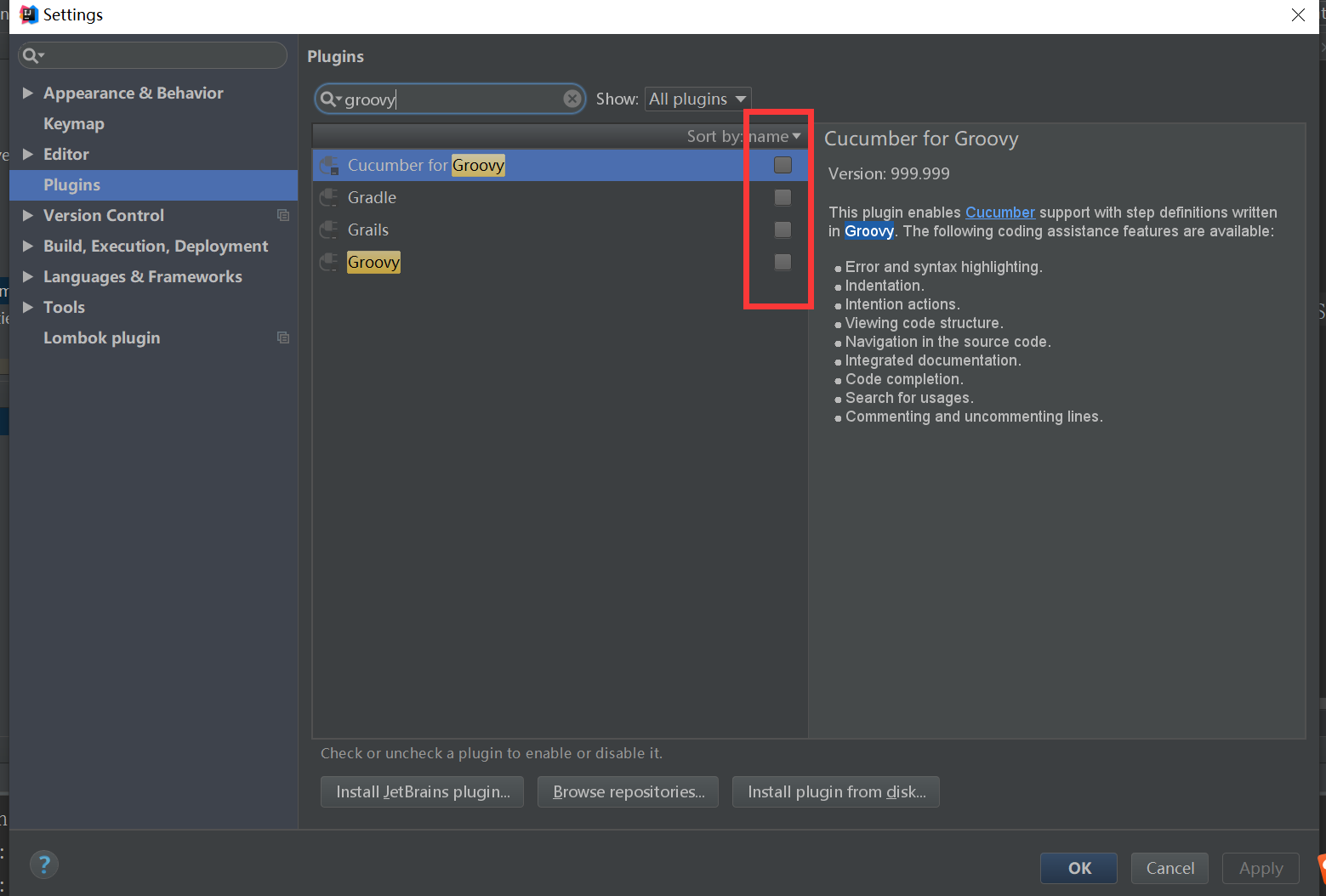The width and height of the screenshot is (1326, 896).
Task: Select Keymap in settings tree
Action: coord(74,123)
